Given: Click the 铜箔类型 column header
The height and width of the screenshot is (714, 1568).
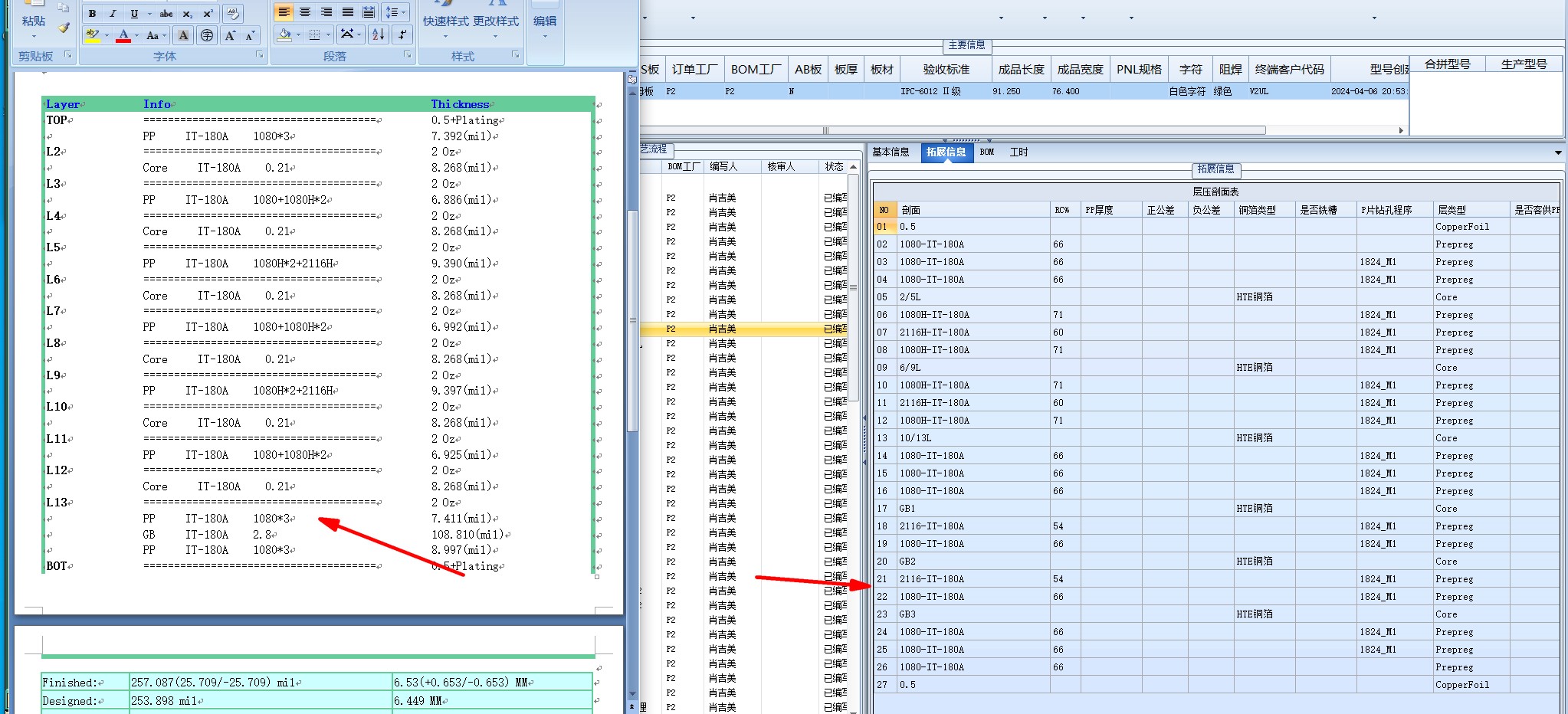Looking at the screenshot, I should 1264,209.
